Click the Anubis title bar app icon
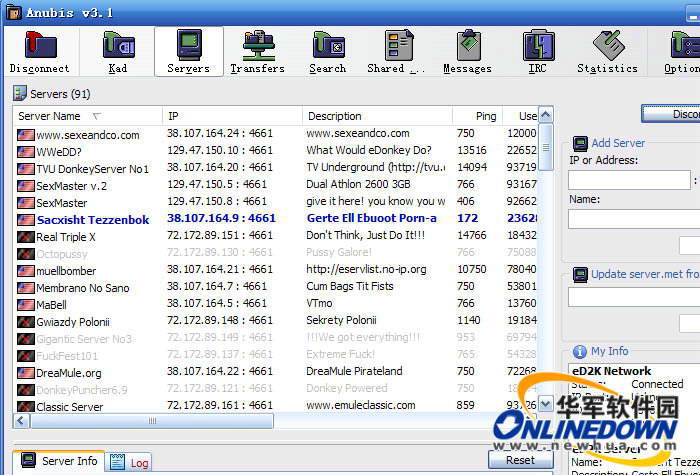 point(13,12)
